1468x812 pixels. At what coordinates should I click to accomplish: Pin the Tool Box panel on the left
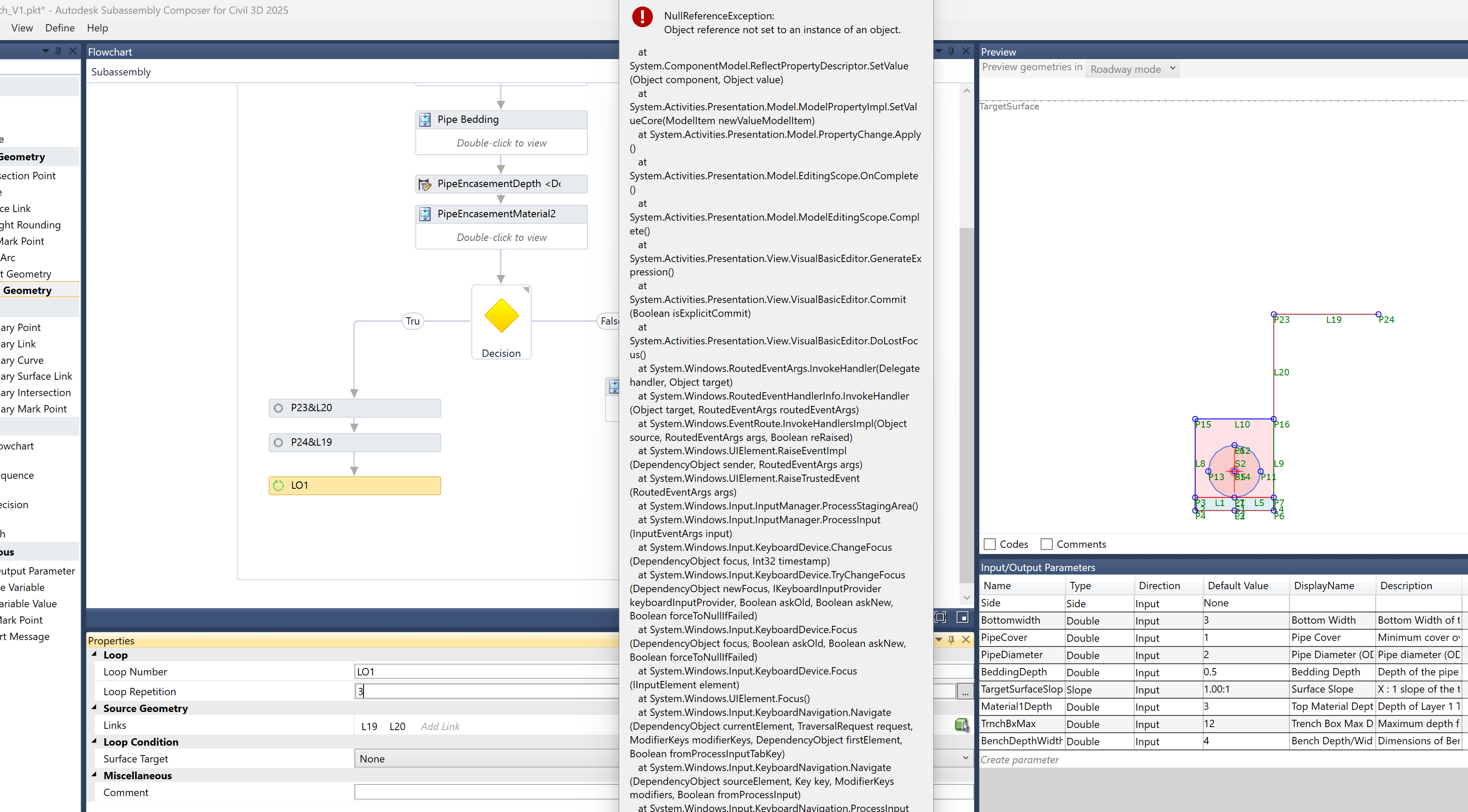click(58, 51)
